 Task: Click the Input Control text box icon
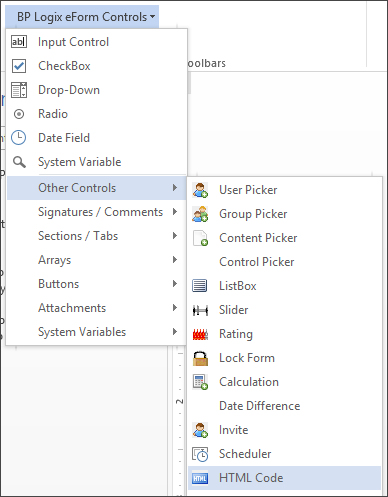pos(19,42)
